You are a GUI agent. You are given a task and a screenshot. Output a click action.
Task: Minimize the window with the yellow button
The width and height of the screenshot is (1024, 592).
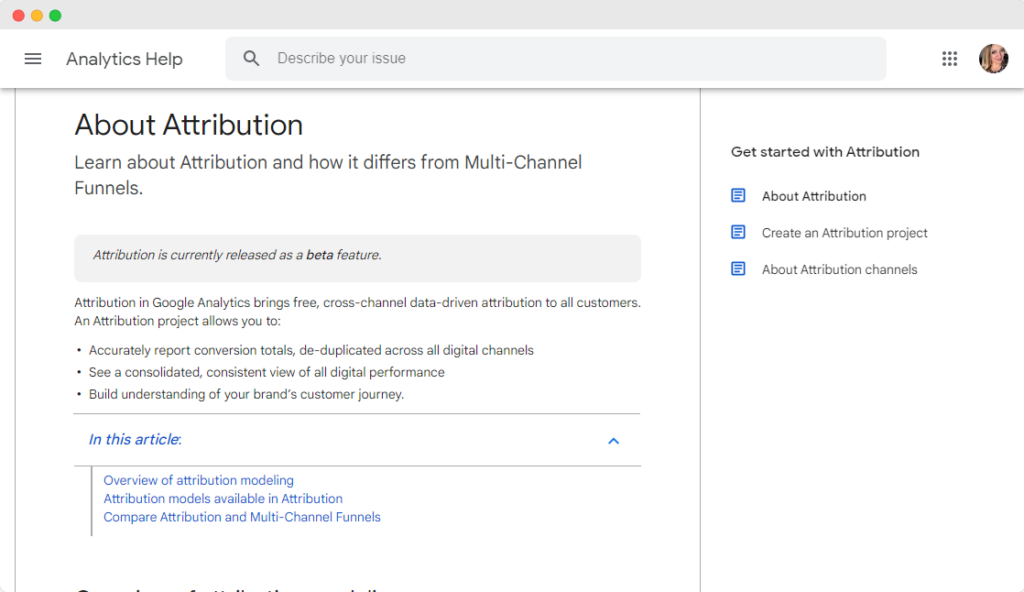37,15
